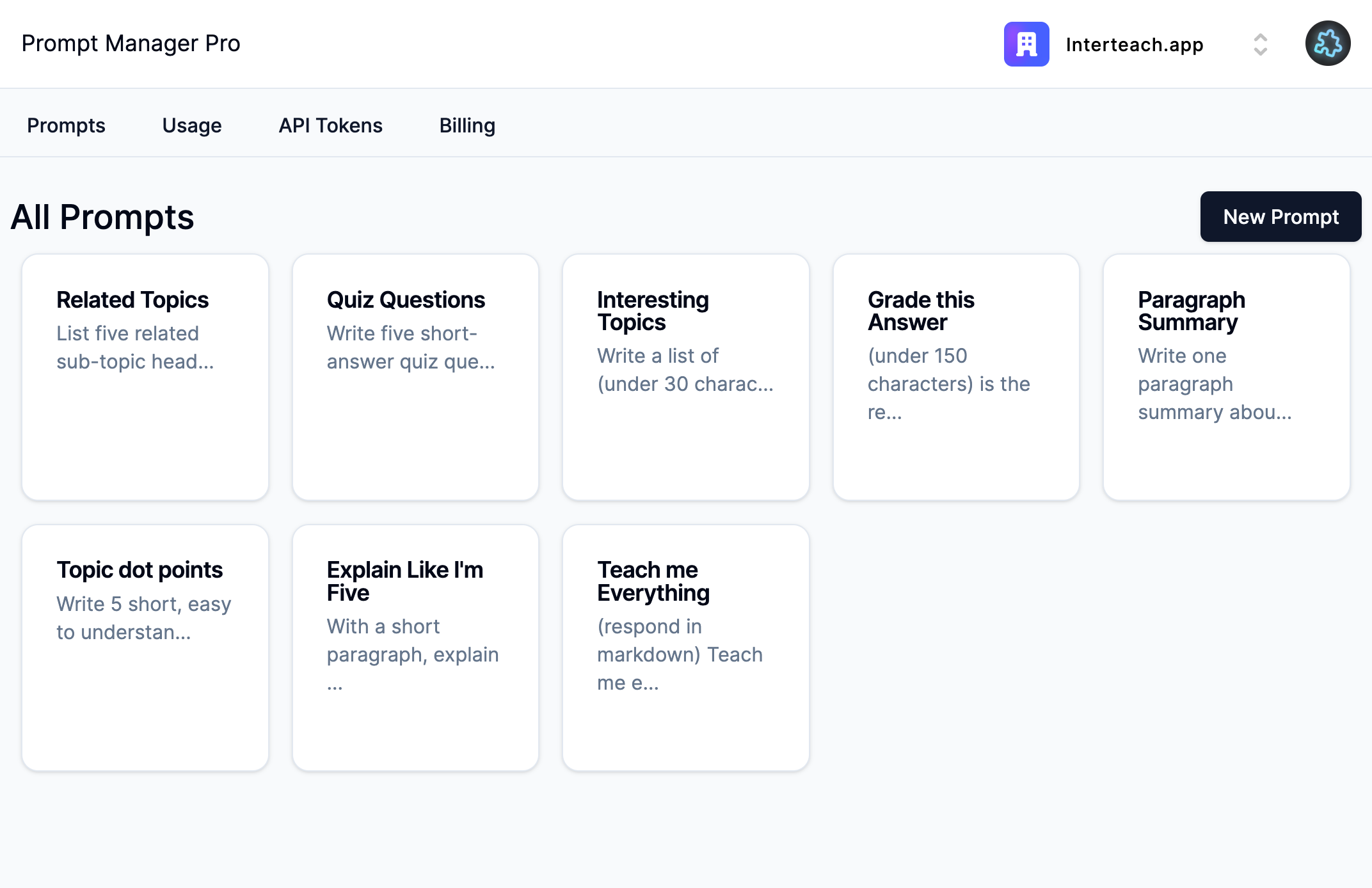Open the Usage tab
Screen dimensions: 1372x888
(x=191, y=125)
